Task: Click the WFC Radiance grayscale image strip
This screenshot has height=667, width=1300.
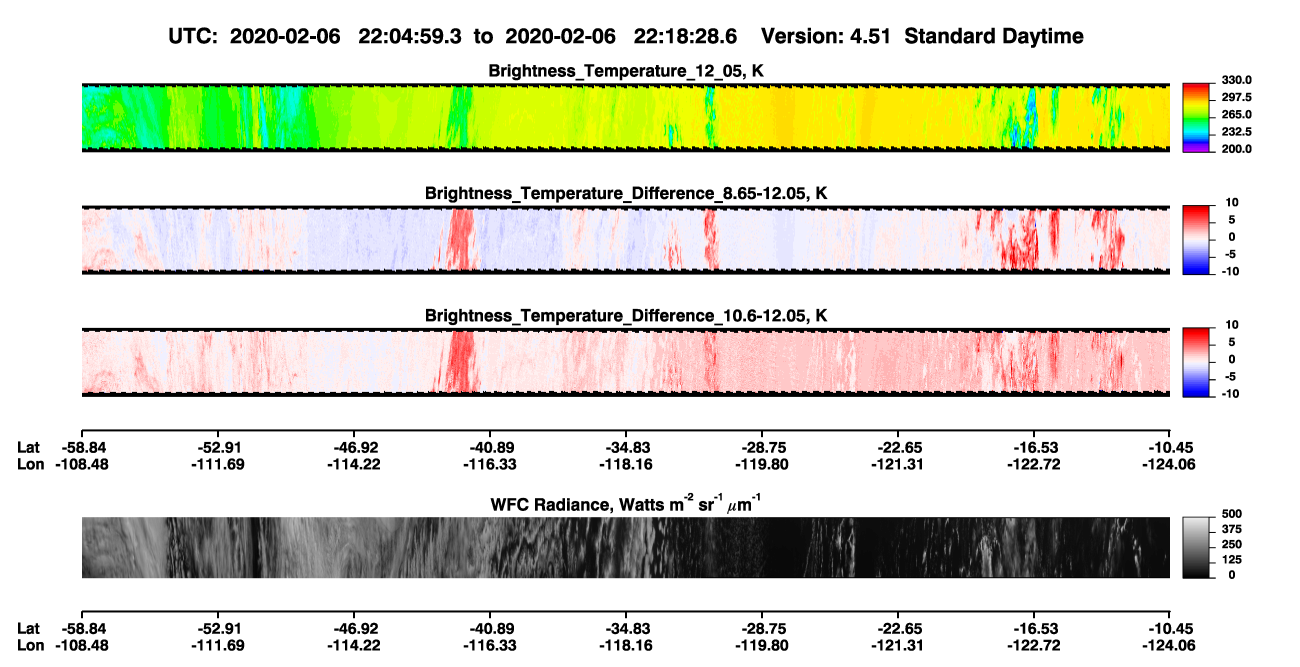Action: coord(626,548)
